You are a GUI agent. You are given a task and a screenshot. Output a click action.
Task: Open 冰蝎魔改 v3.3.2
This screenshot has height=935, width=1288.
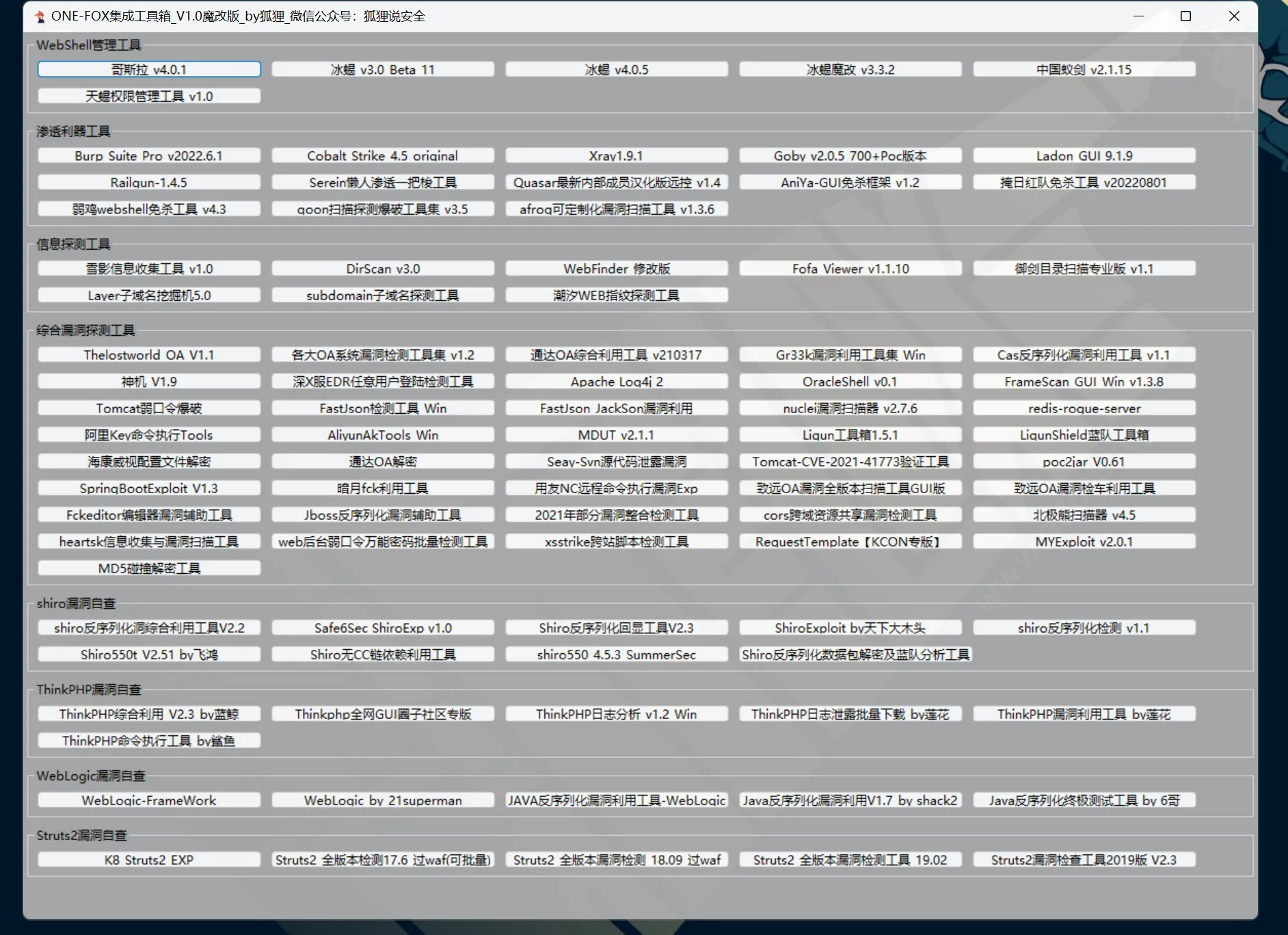850,70
